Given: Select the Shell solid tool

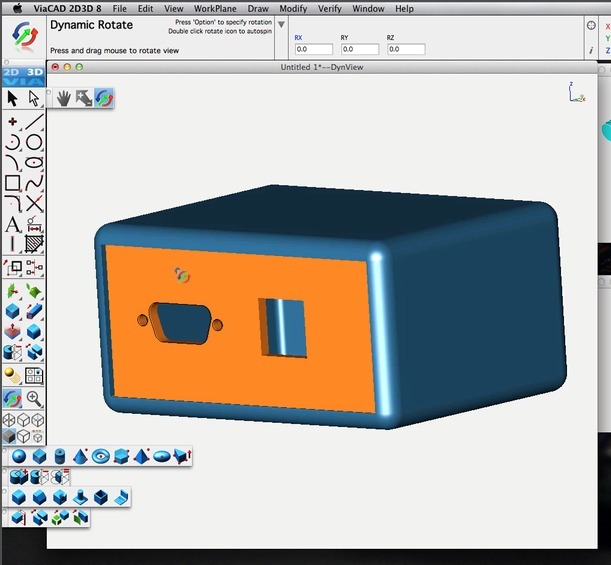Looking at the screenshot, I should click(x=101, y=497).
